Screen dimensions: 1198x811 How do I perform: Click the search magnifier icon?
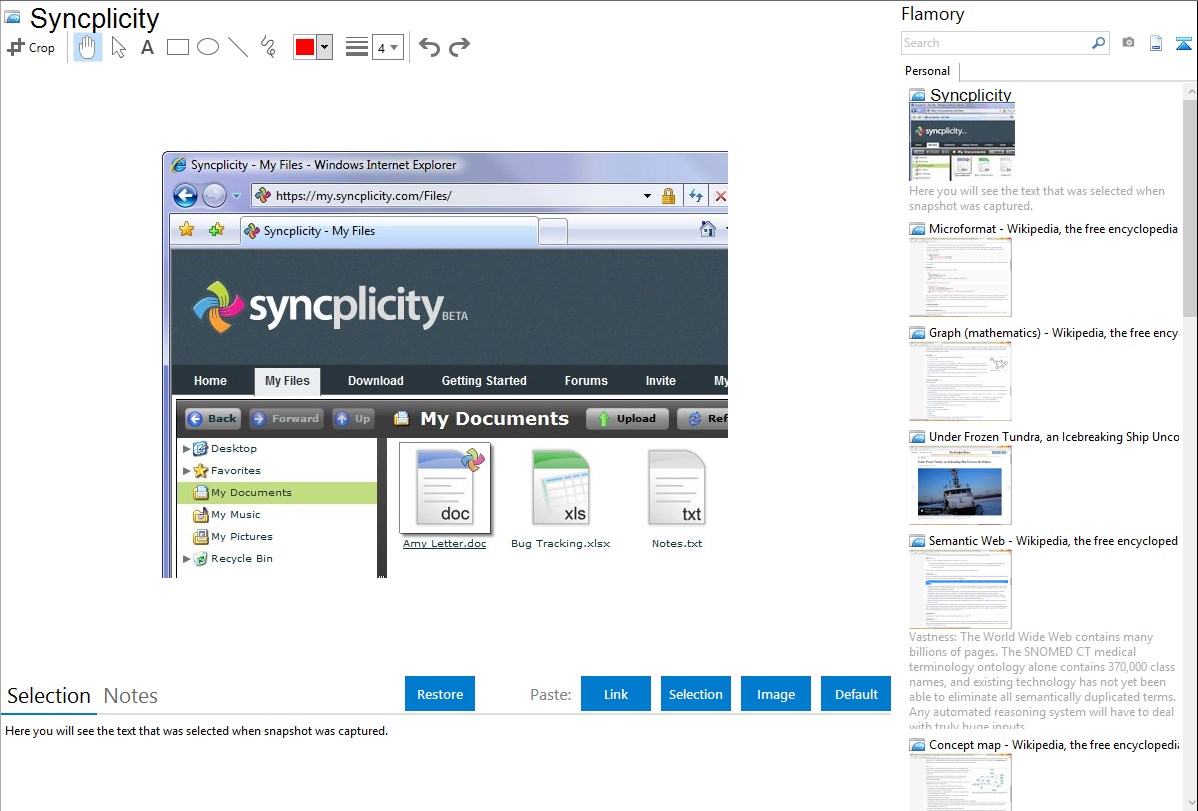tap(1099, 43)
